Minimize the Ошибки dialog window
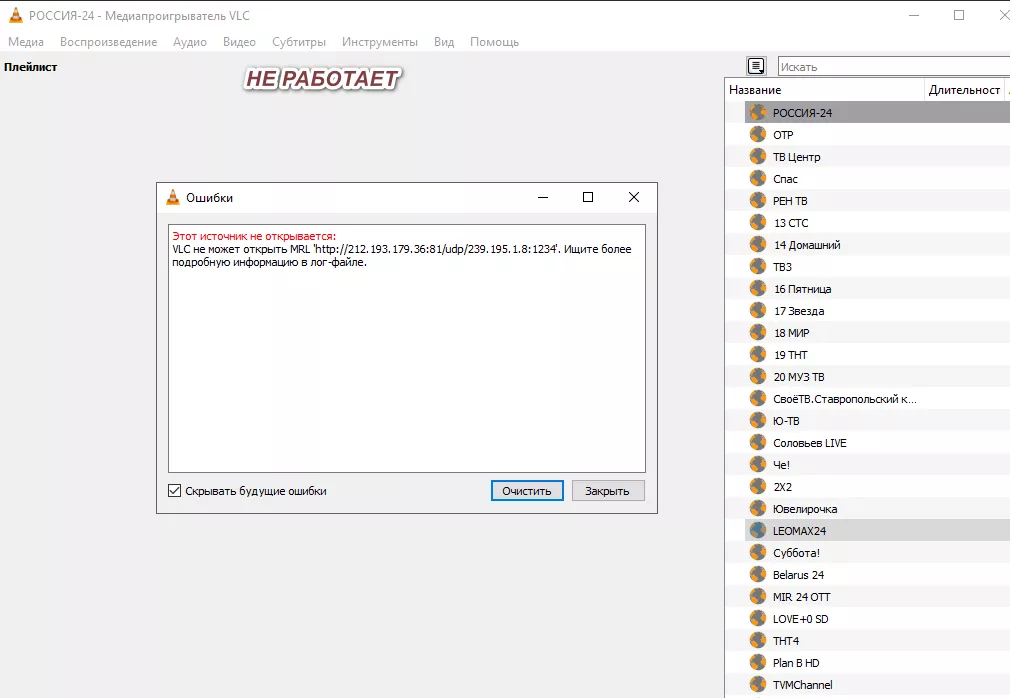This screenshot has width=1010, height=698. coord(543,197)
